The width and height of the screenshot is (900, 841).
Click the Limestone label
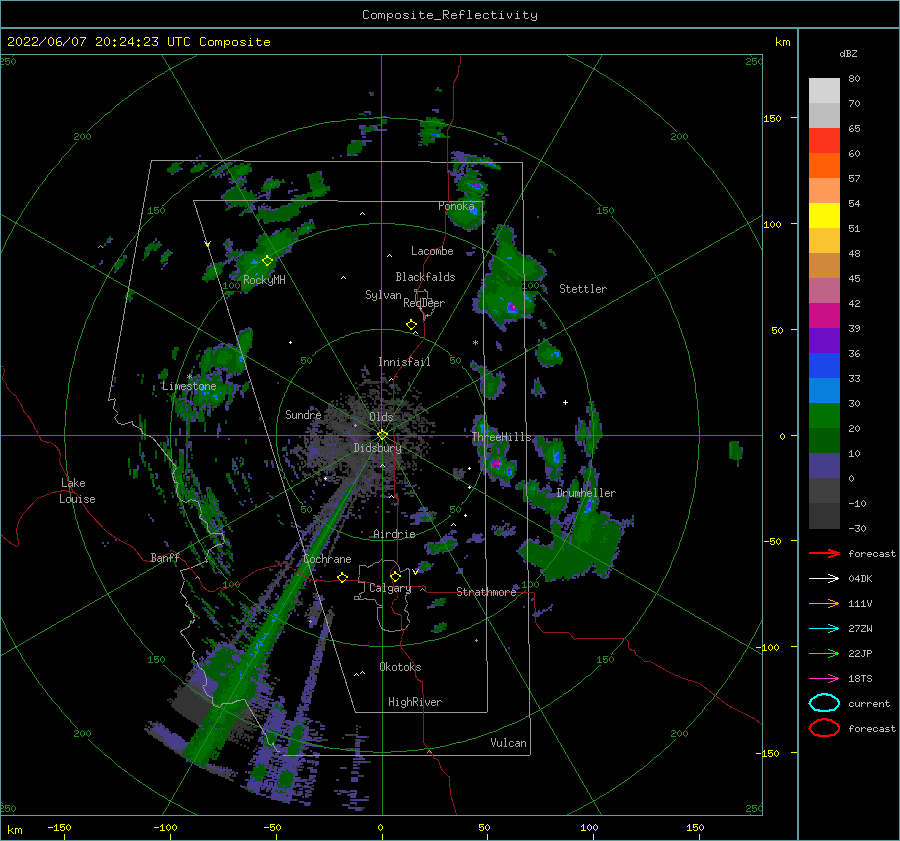coord(189,386)
